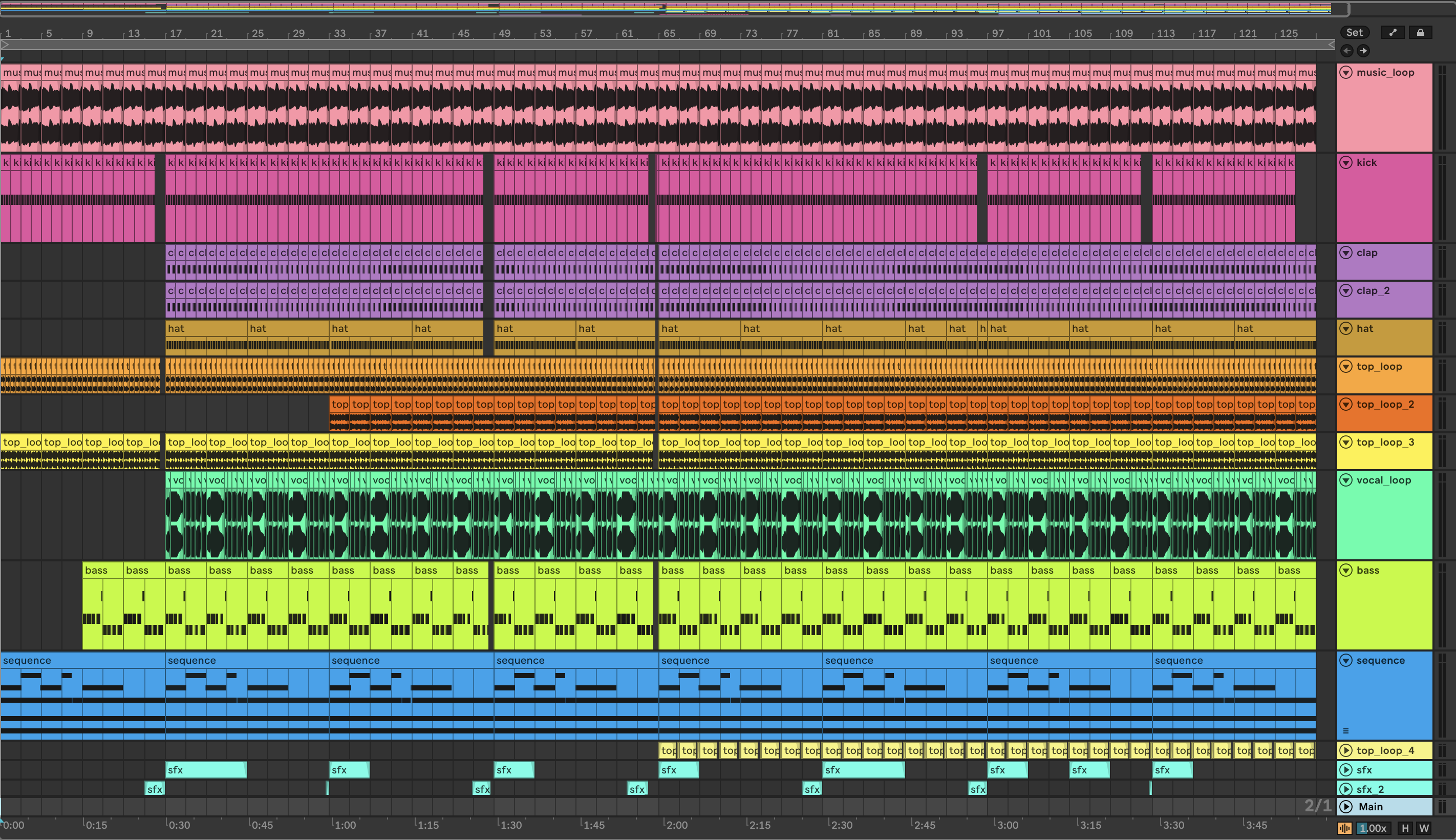1456x840 pixels.
Task: Jump to next locator arrow
Action: [1363, 51]
